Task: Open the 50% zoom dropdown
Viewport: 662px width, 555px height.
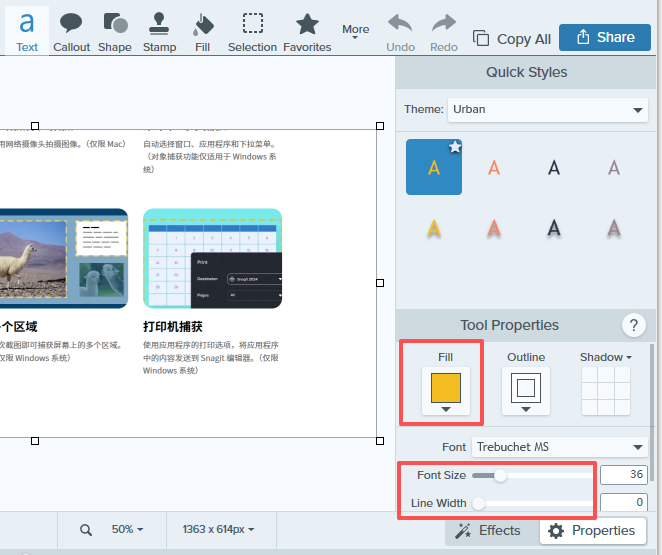Action: tap(127, 529)
